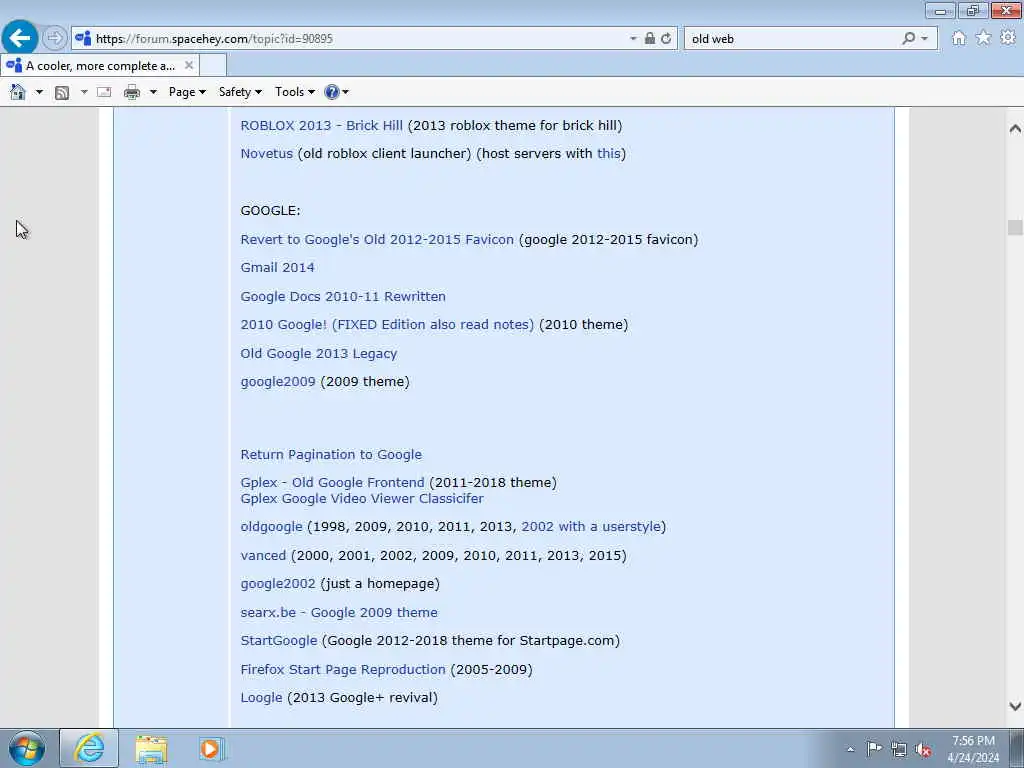Click scrollbar up arrow
Screen dimensions: 1024x768
pyautogui.click(x=1015, y=129)
